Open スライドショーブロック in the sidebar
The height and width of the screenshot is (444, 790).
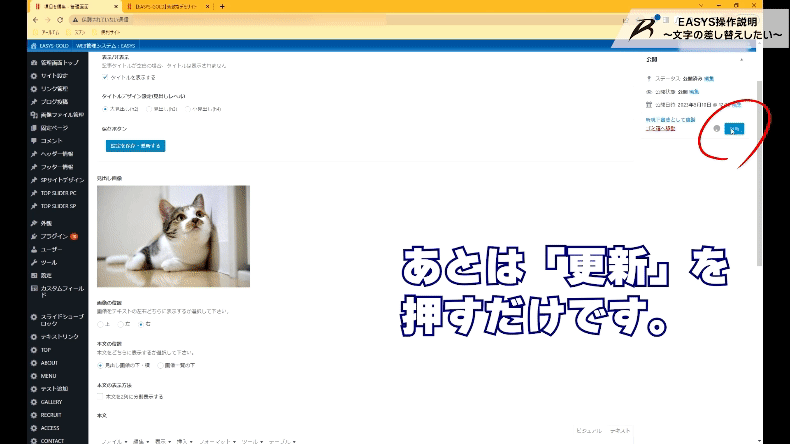(x=57, y=320)
